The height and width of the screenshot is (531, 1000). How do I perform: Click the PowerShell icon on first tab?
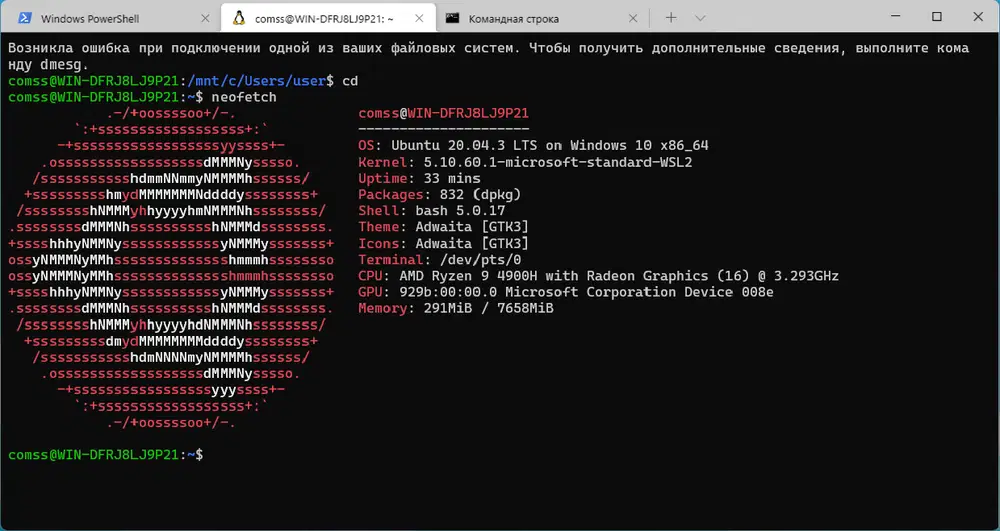coord(24,18)
